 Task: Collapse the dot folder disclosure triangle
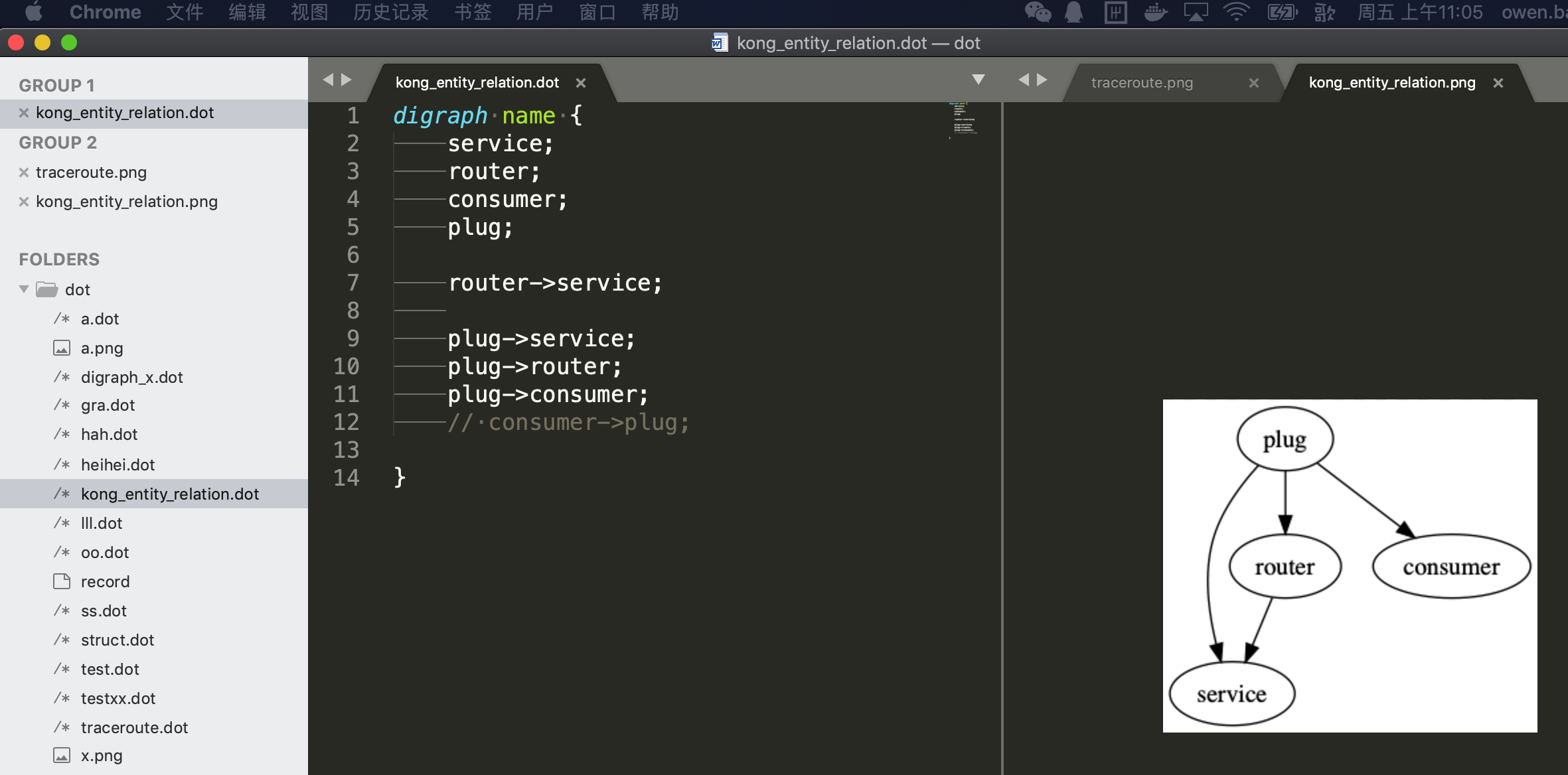tap(24, 289)
